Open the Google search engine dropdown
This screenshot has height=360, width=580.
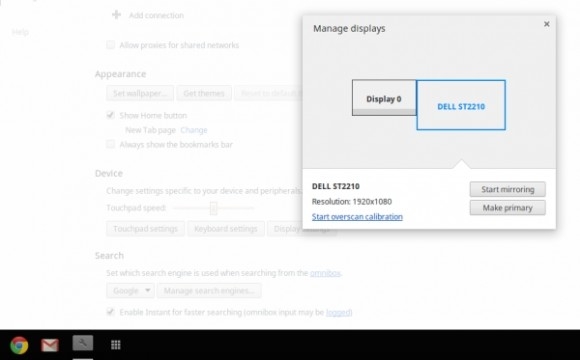pyautogui.click(x=130, y=290)
